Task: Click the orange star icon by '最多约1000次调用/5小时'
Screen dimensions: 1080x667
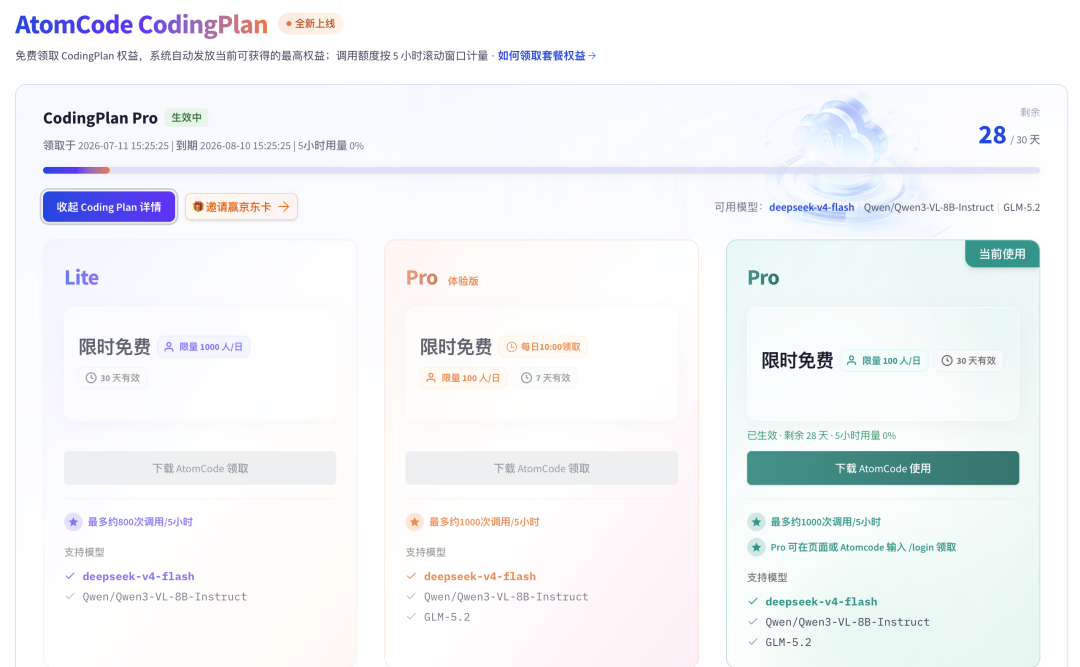Action: click(415, 522)
